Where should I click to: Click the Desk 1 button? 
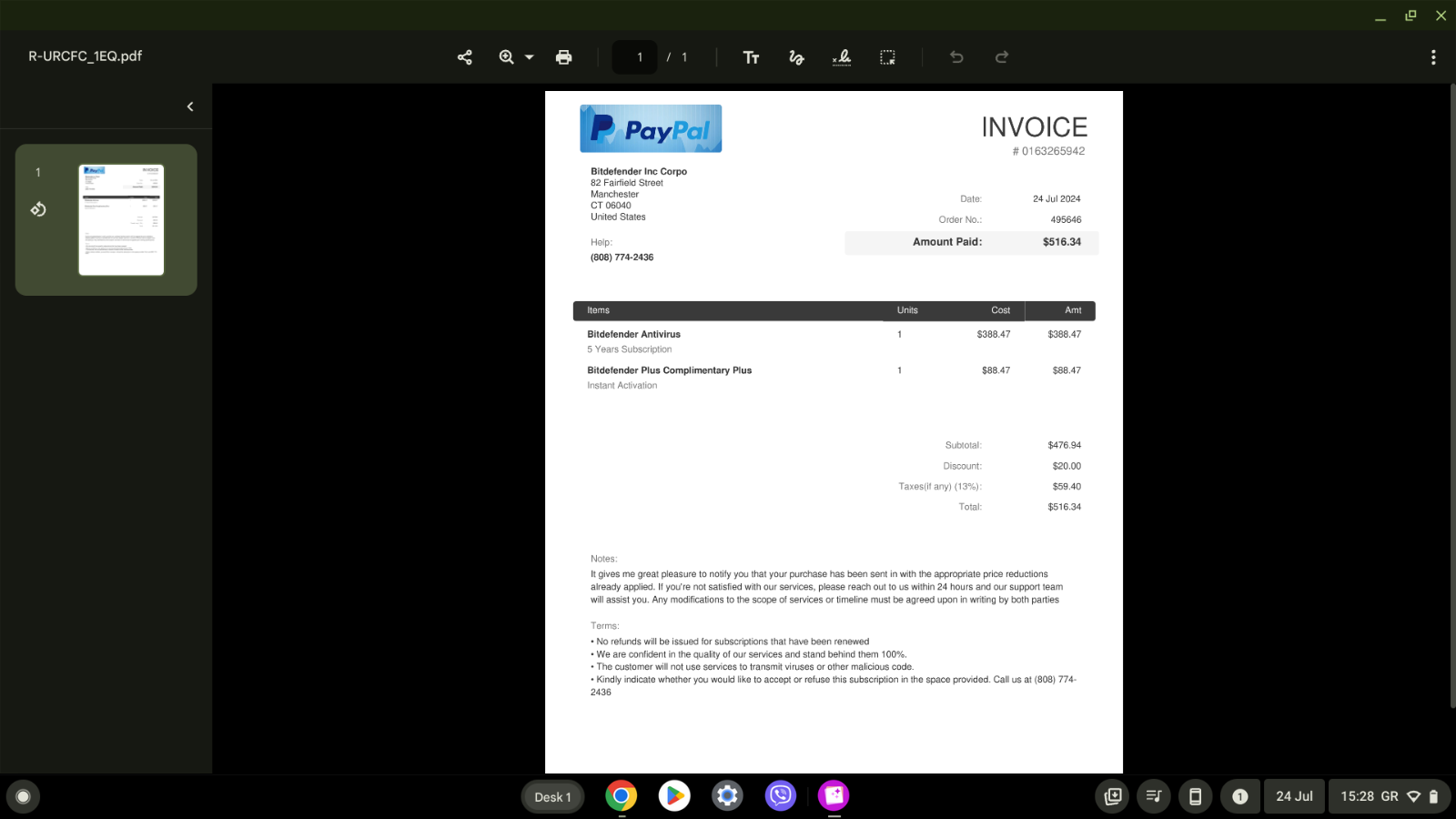click(x=552, y=797)
